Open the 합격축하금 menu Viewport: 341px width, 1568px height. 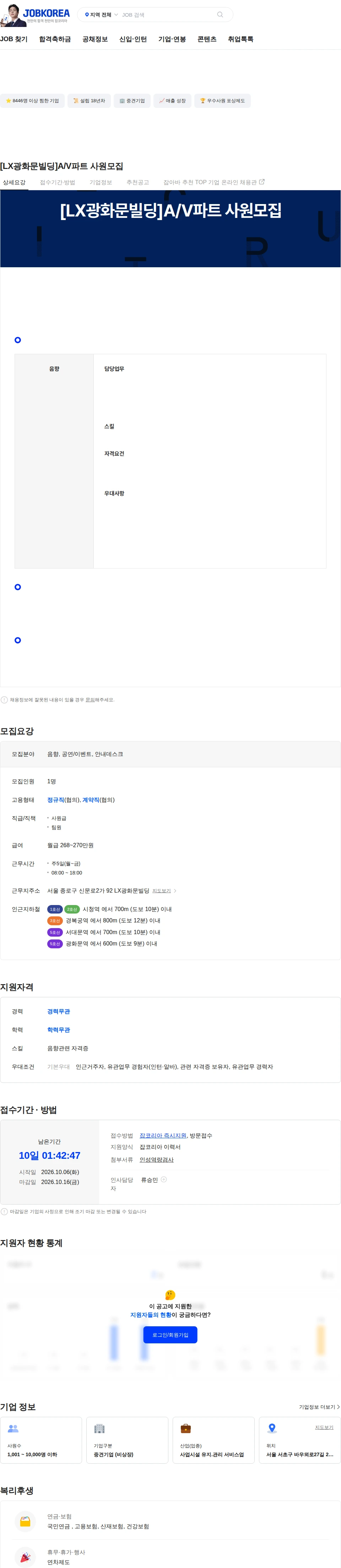(x=55, y=39)
